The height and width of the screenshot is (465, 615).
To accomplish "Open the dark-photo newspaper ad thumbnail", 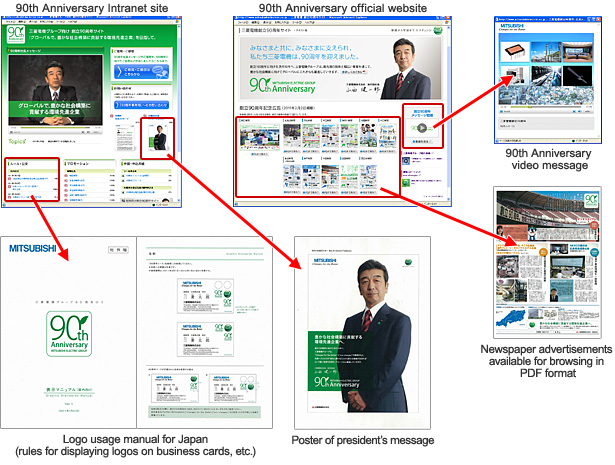I will click(x=291, y=136).
